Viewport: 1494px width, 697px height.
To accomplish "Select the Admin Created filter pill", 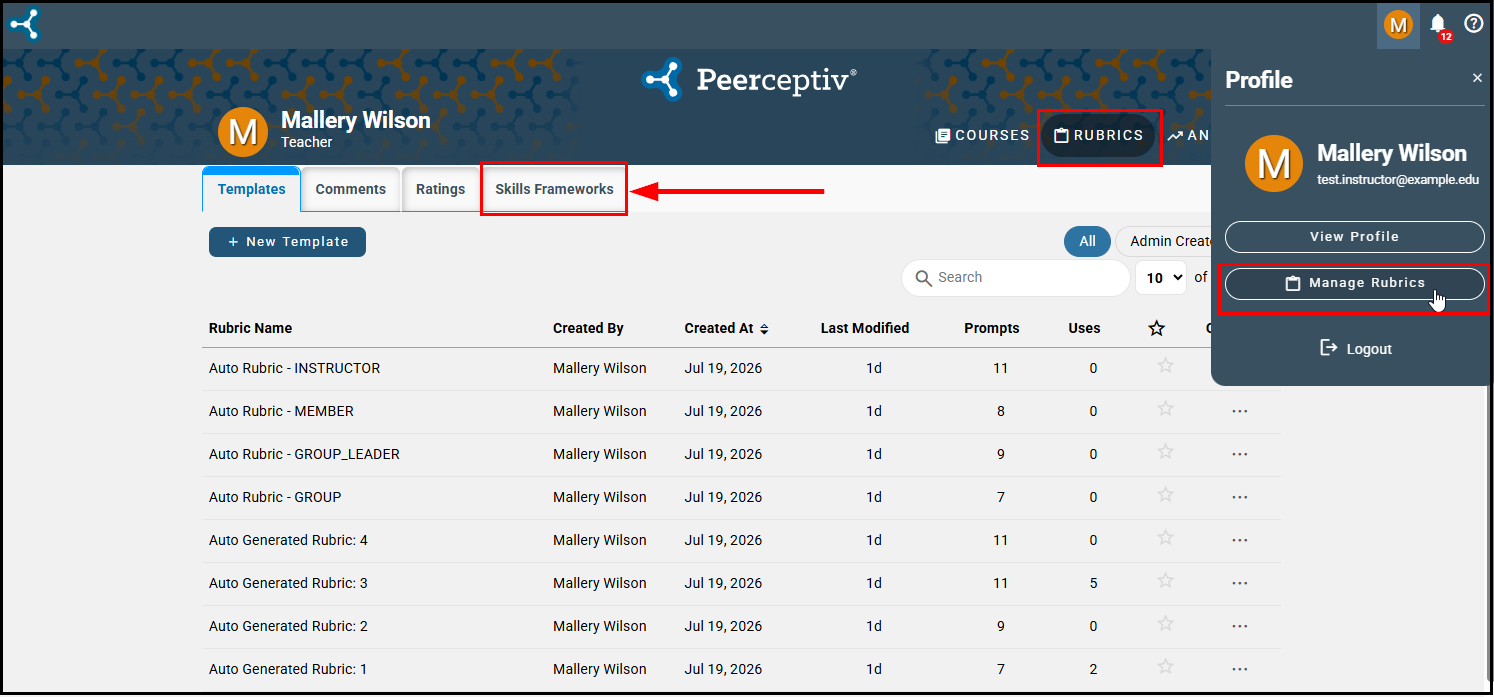I will coord(1163,241).
